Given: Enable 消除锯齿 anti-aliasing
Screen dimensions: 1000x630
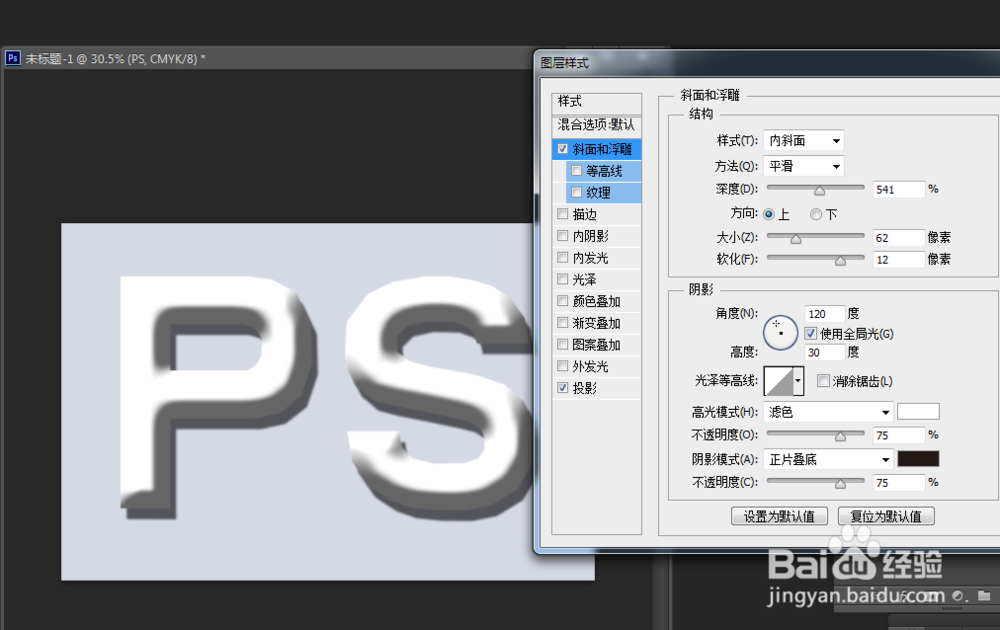Looking at the screenshot, I should click(823, 381).
